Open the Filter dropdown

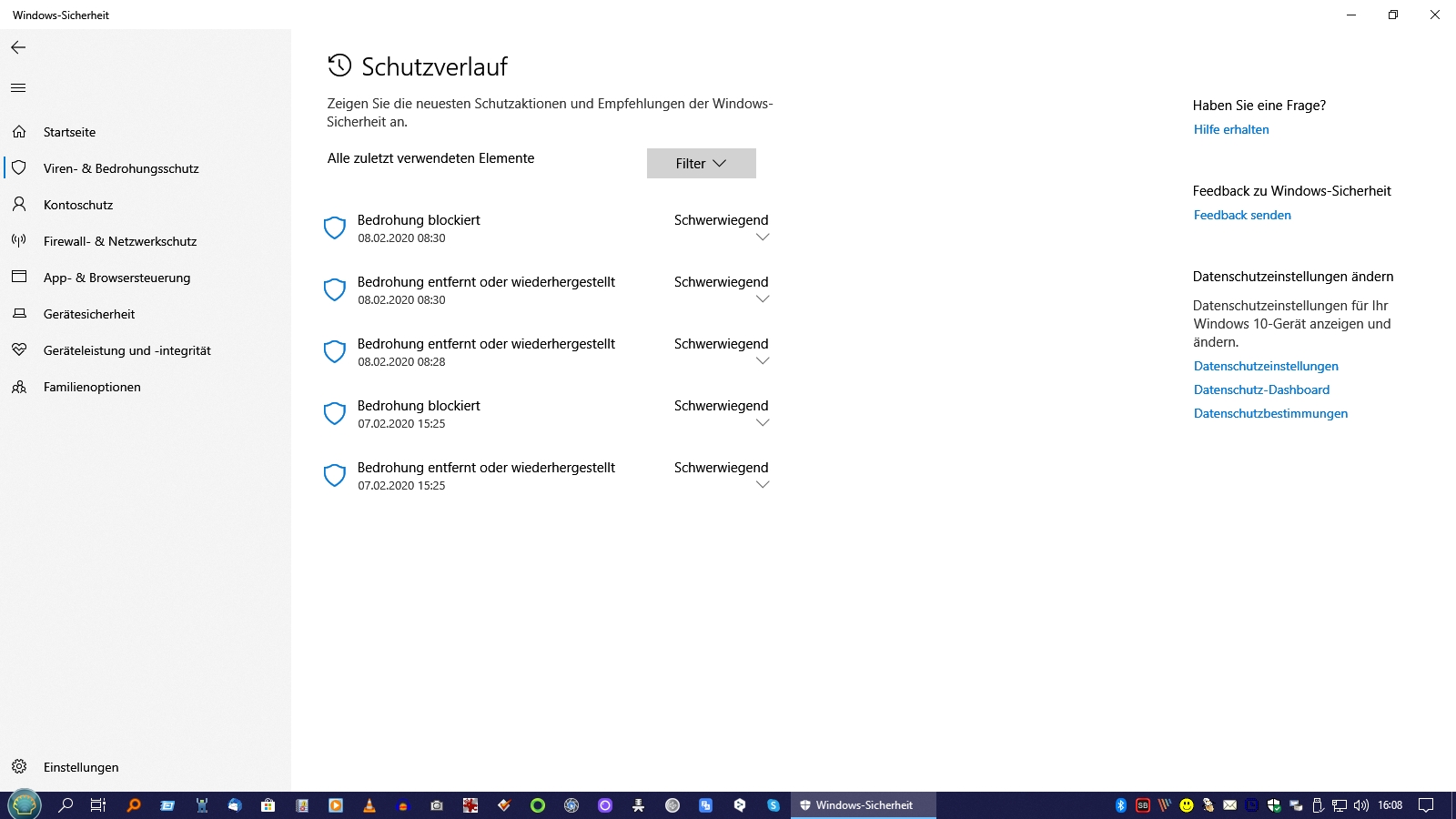701,164
